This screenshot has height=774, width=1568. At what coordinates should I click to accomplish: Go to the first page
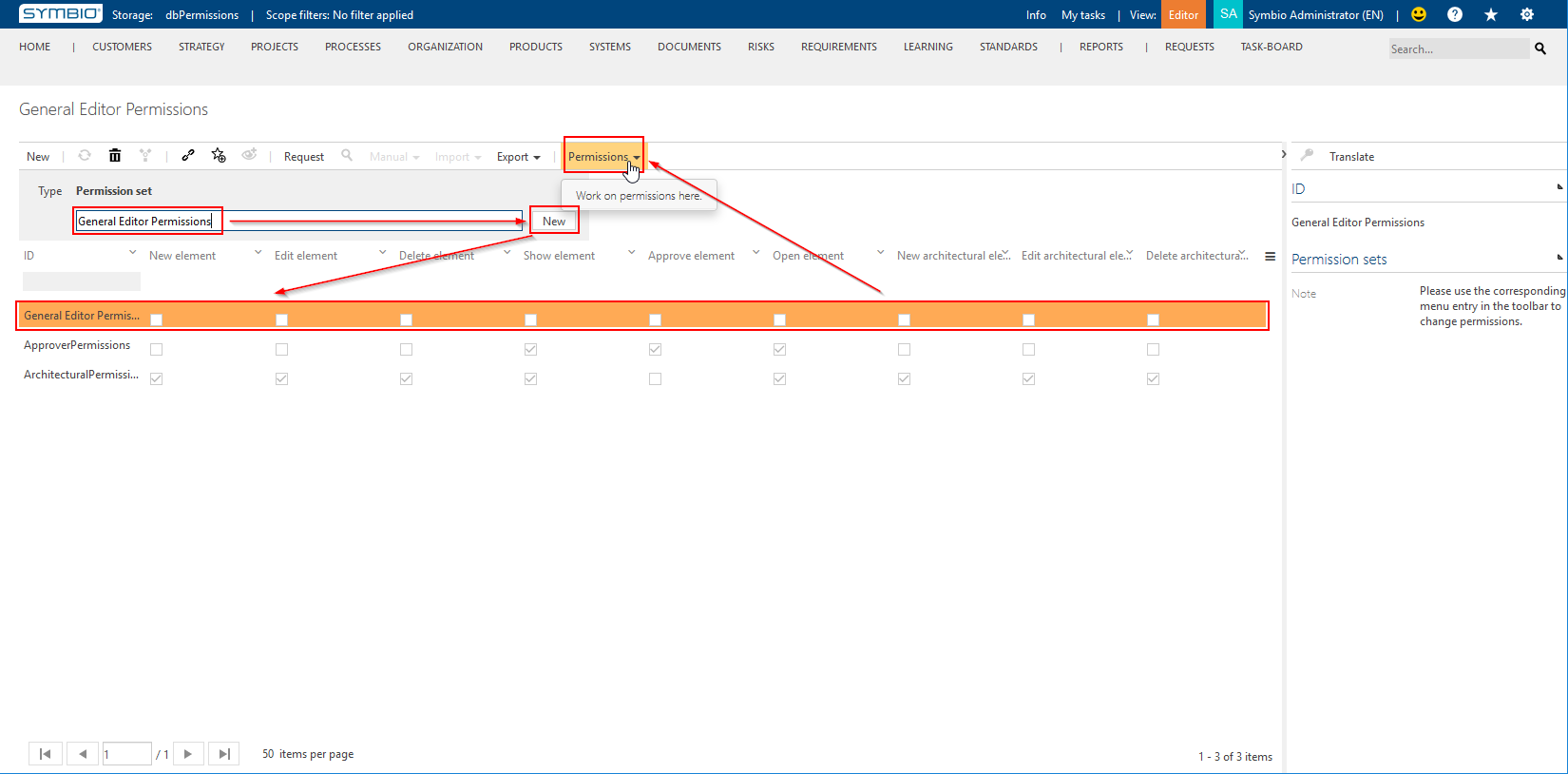[x=46, y=754]
